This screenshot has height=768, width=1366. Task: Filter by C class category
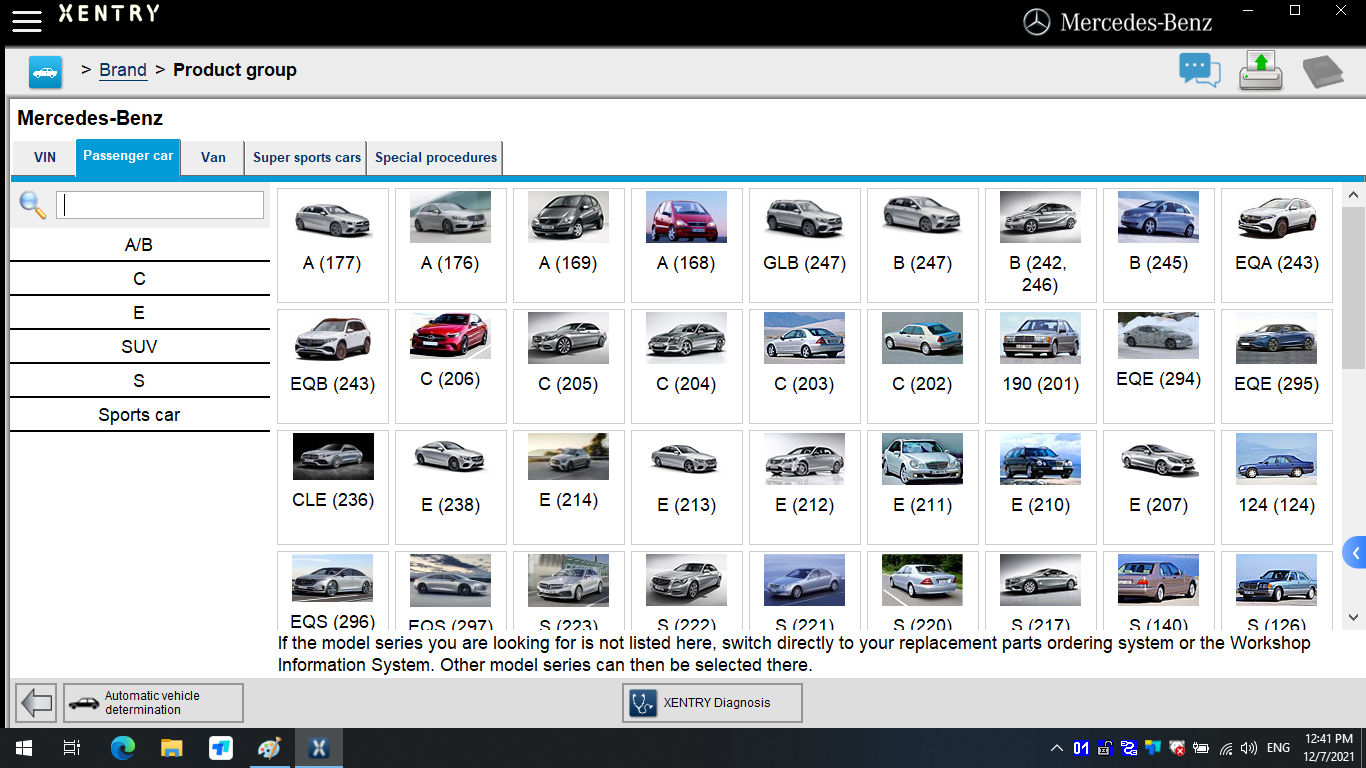(x=140, y=279)
